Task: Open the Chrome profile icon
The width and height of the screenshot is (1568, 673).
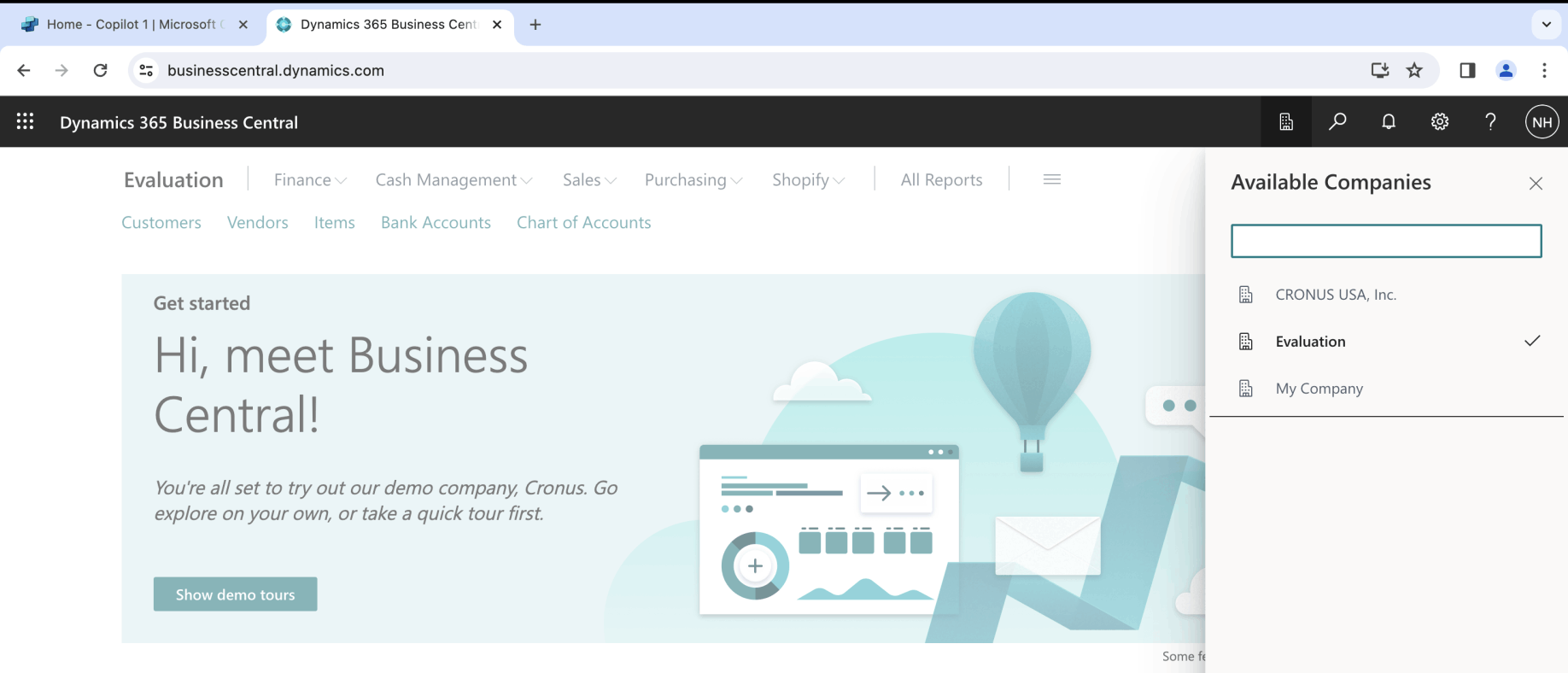Action: click(1507, 70)
